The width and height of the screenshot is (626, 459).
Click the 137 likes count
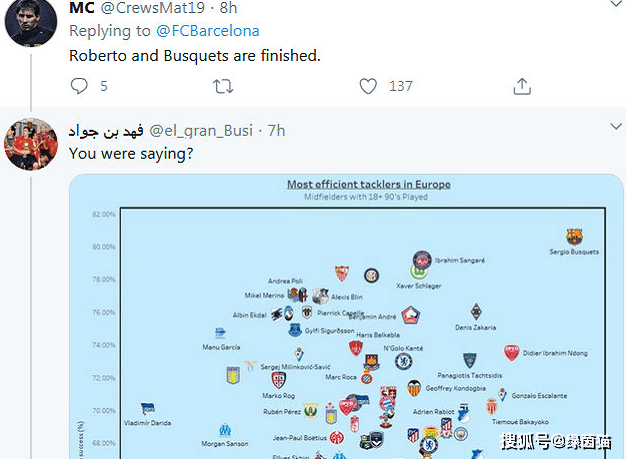(x=401, y=86)
